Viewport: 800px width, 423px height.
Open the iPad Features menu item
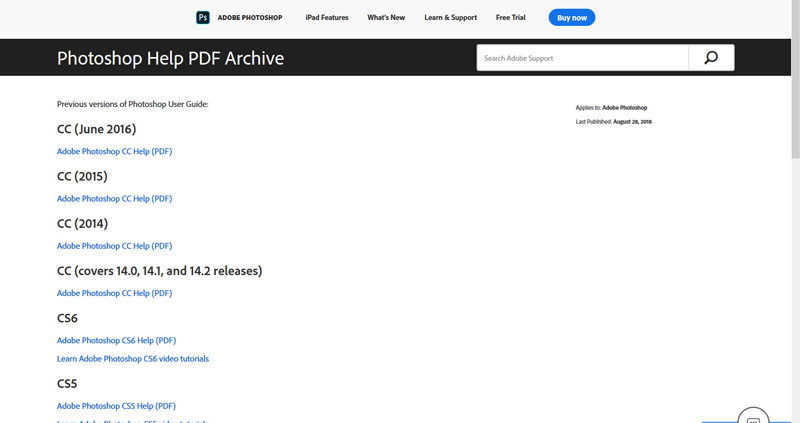(x=327, y=17)
